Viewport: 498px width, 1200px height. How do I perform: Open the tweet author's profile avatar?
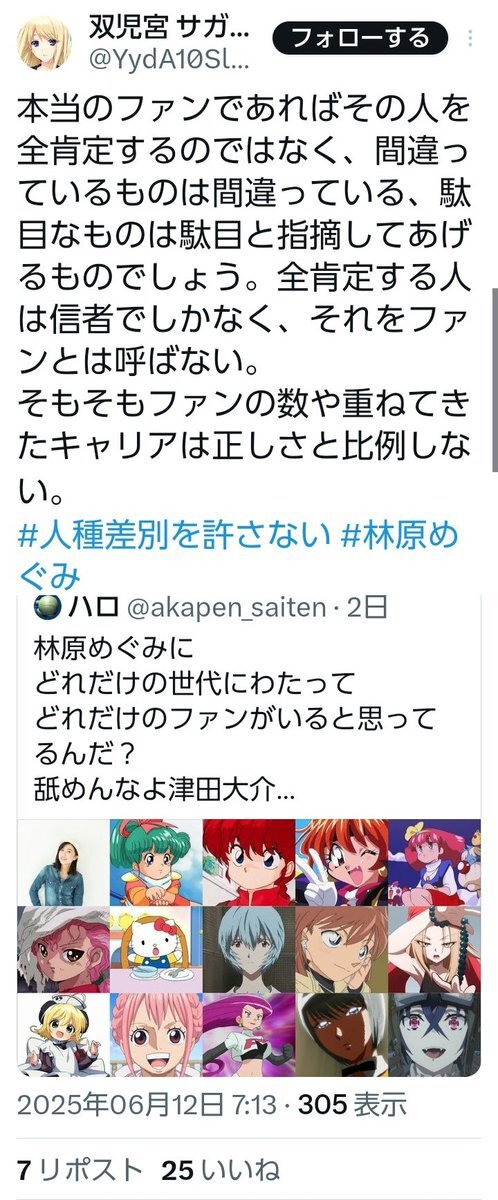(x=44, y=42)
